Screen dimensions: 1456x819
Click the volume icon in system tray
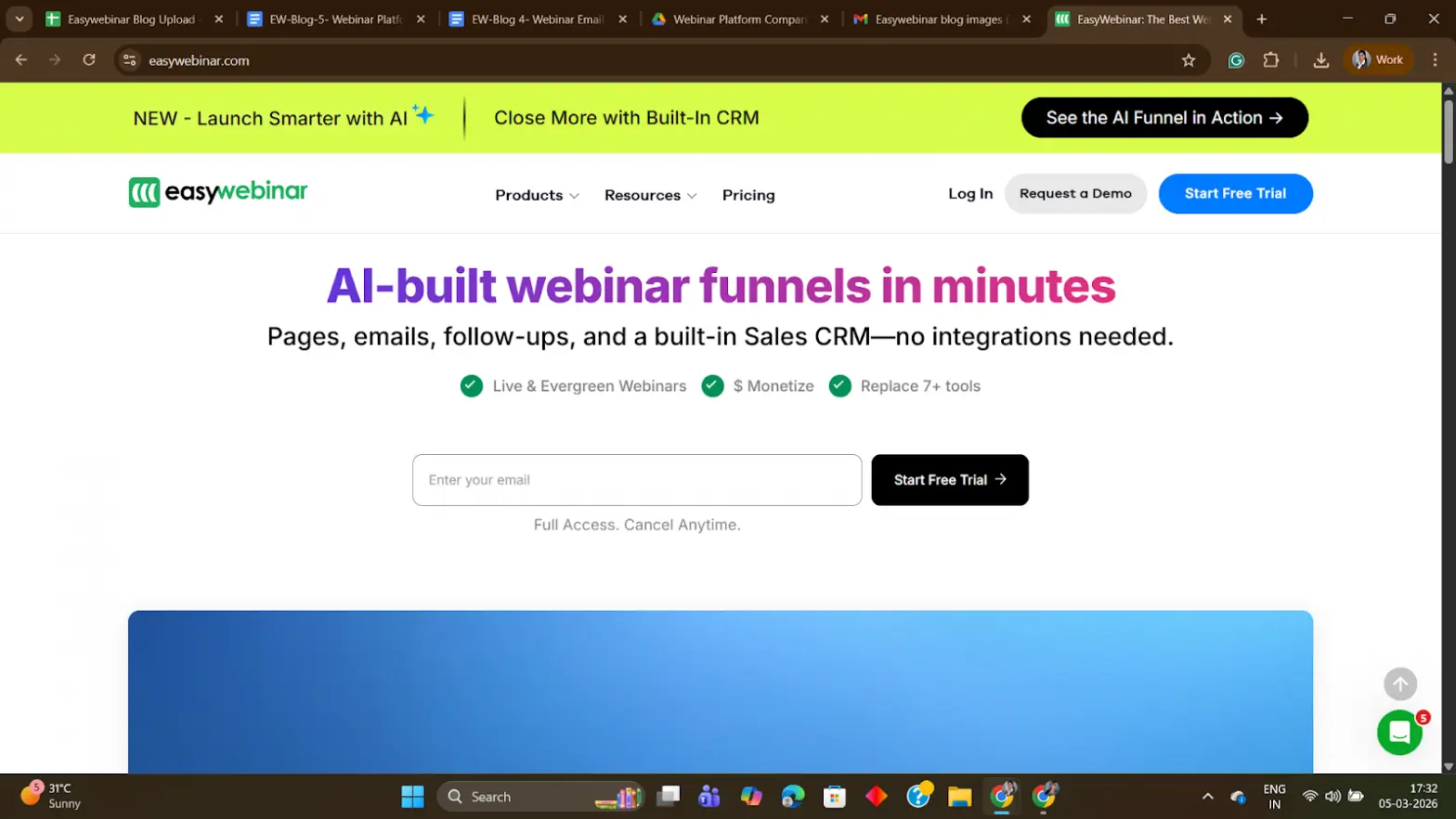coord(1332,797)
